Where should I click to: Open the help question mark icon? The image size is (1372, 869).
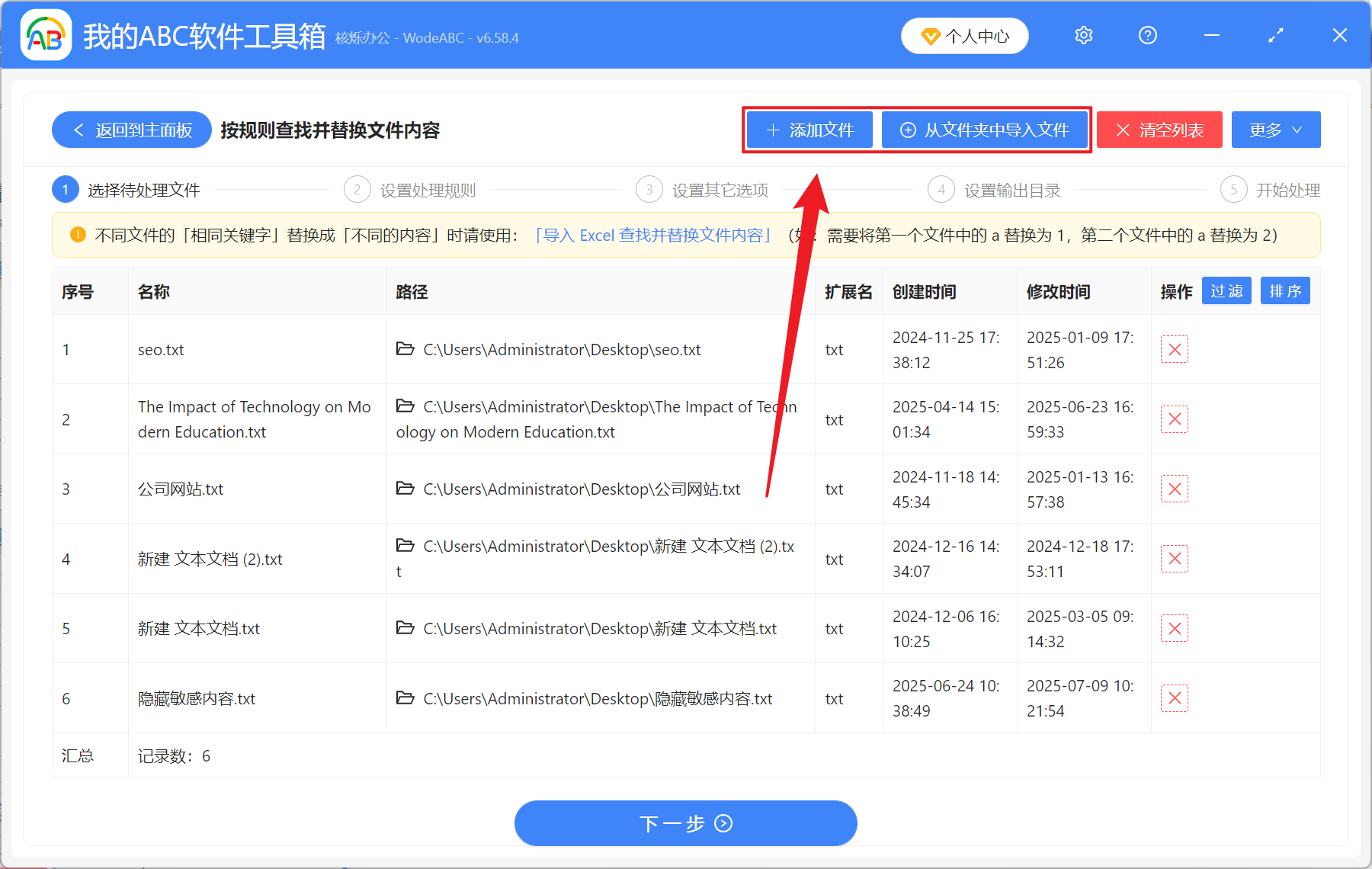pos(1147,35)
